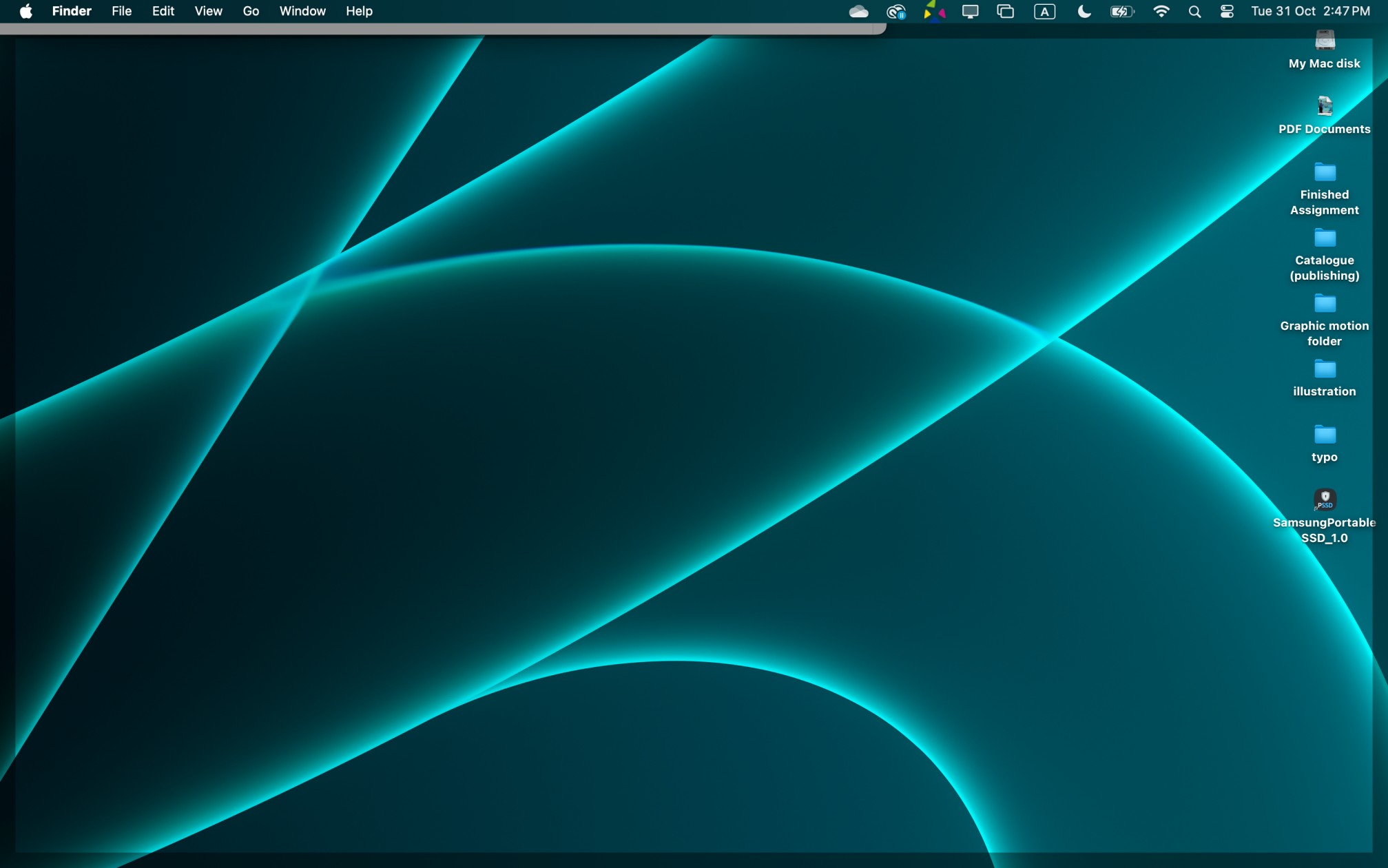Screen dimensions: 1388x868
Task: Select the Finished Assignment folder
Action: point(1324,172)
